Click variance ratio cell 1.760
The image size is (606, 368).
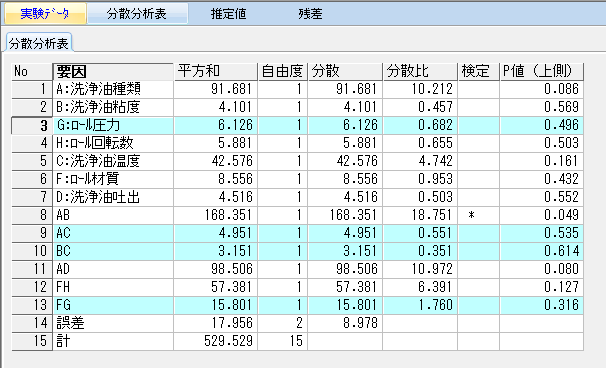[x=420, y=305]
